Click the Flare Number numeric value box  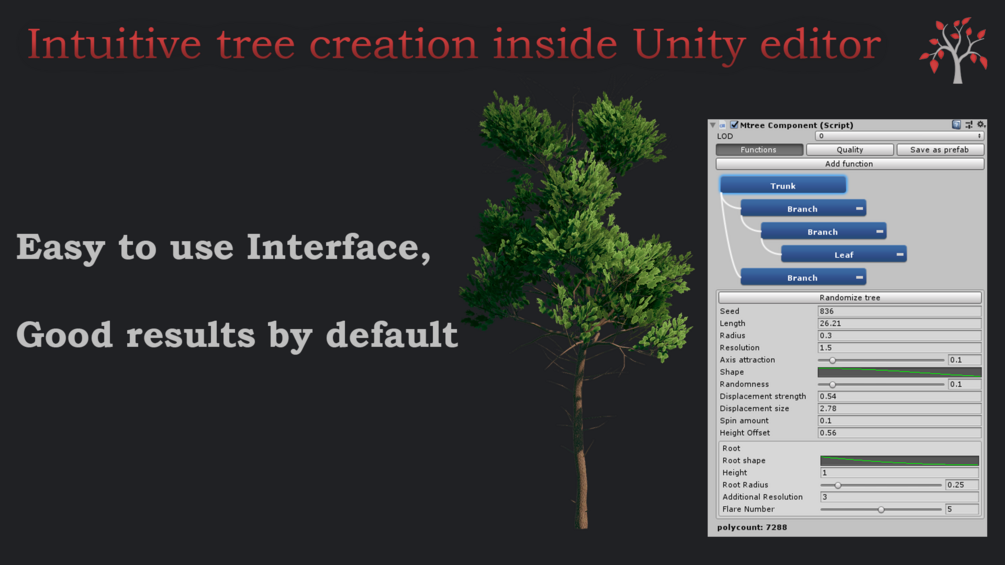tap(962, 509)
